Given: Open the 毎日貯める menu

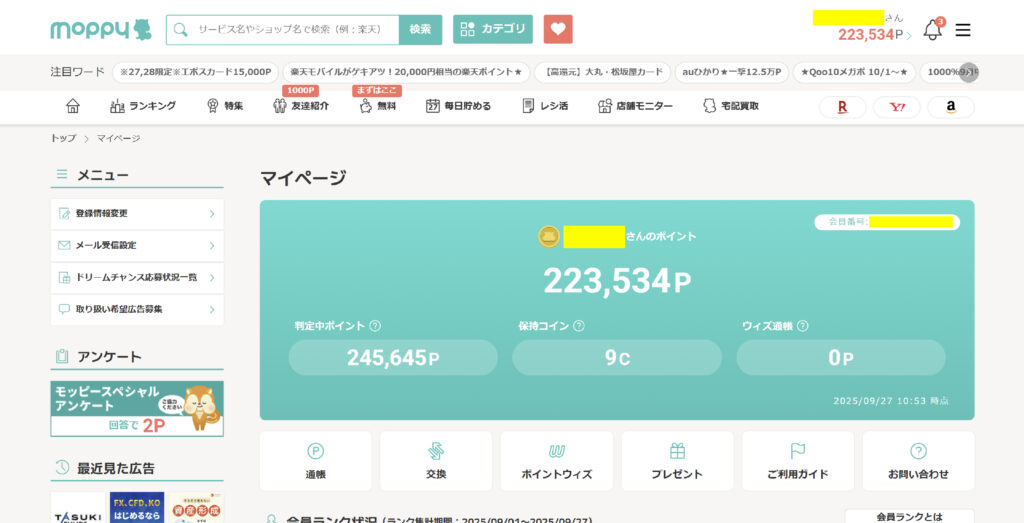Looking at the screenshot, I should point(458,106).
